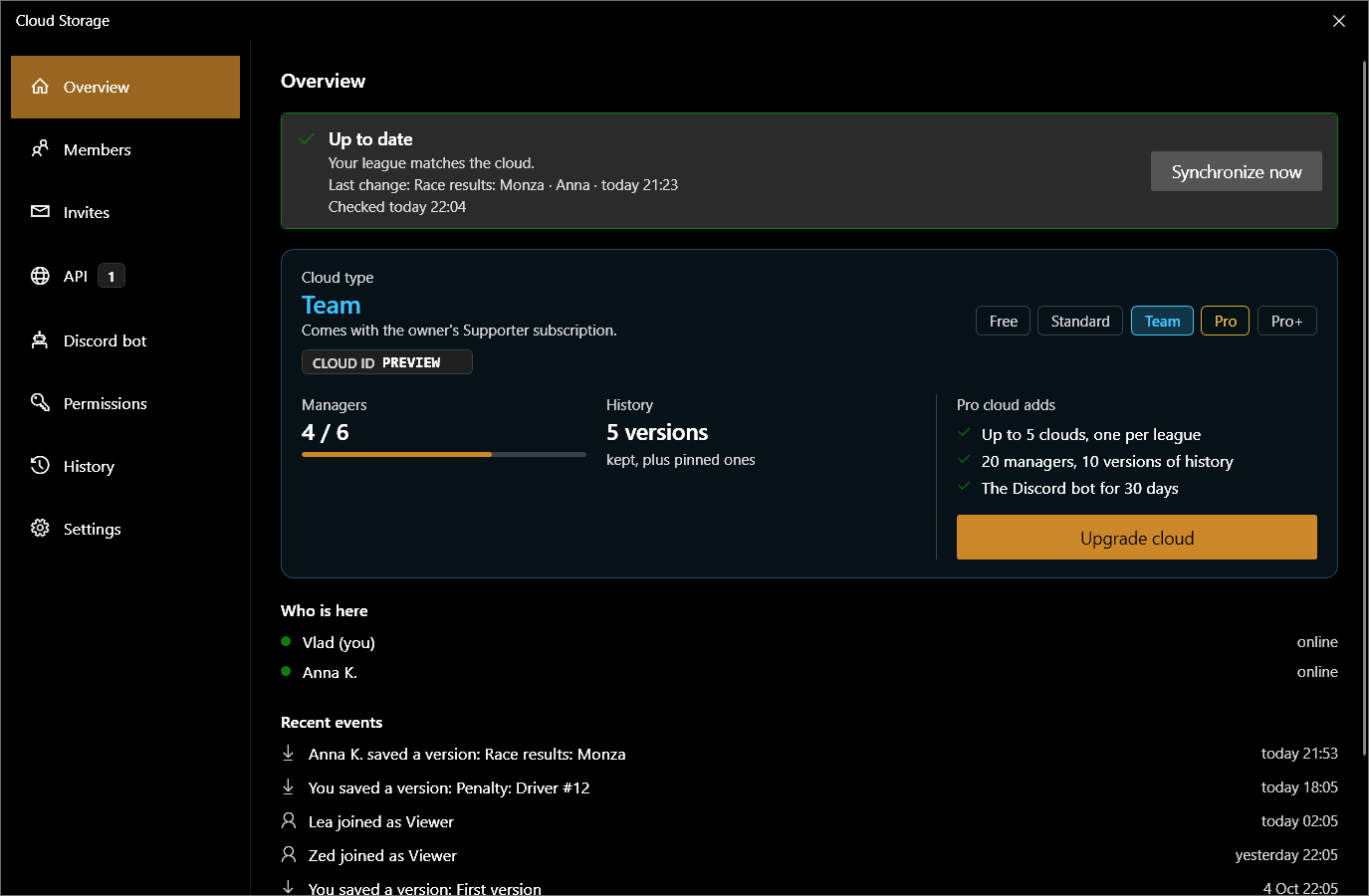
Task: Select the Pro cloud type
Action: click(x=1226, y=321)
